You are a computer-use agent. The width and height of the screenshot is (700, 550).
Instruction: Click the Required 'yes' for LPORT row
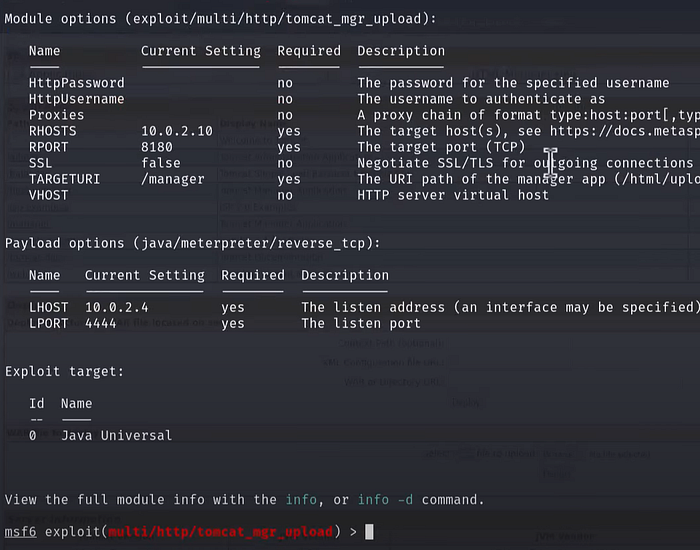(x=233, y=324)
